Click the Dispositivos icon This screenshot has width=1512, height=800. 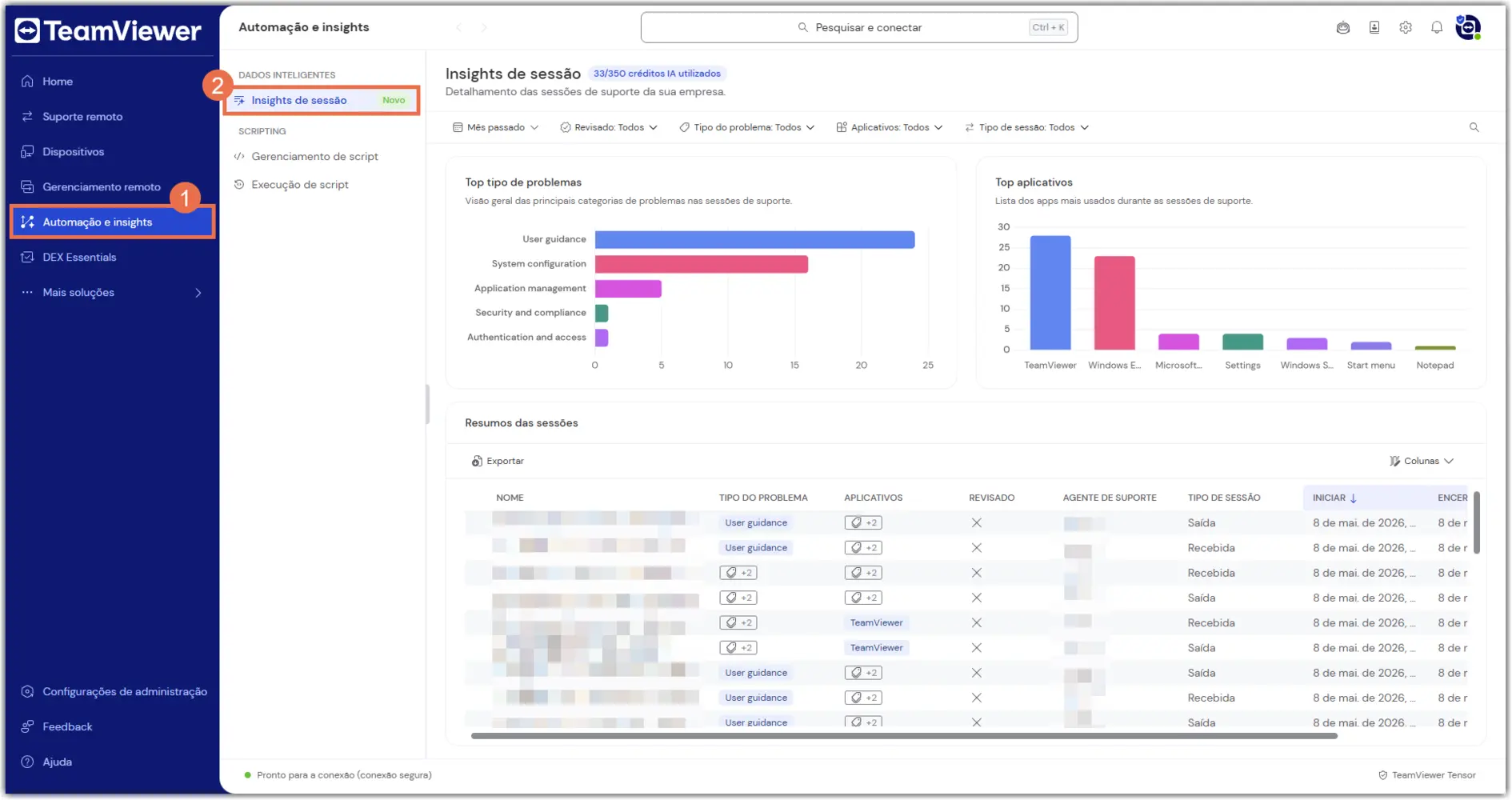tap(27, 152)
